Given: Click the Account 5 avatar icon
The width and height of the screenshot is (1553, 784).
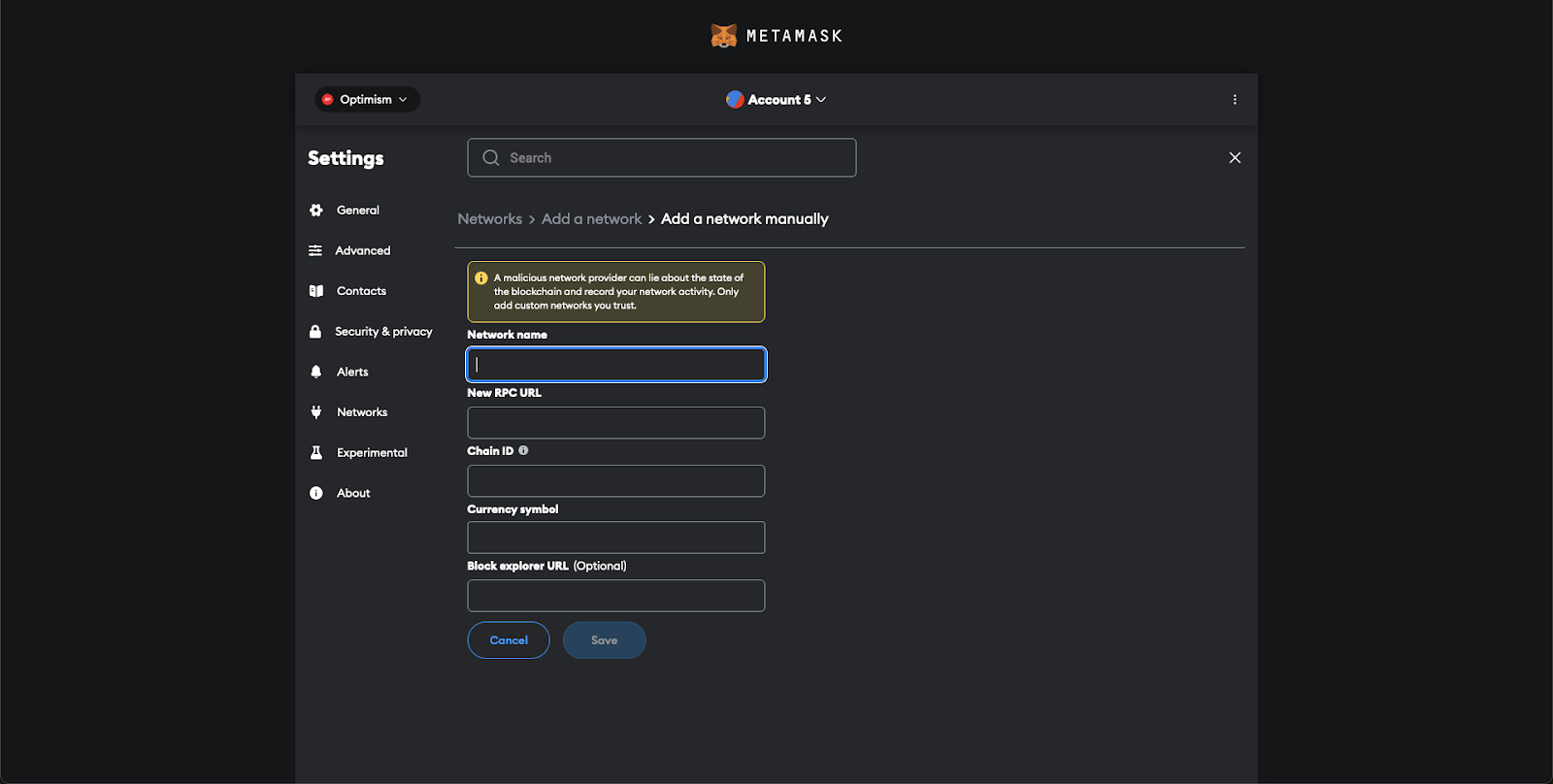Looking at the screenshot, I should click(735, 99).
